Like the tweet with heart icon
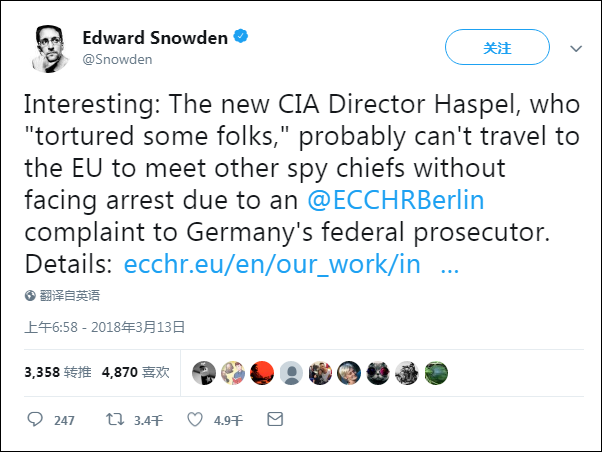Image resolution: width=602 pixels, height=452 pixels. tap(196, 420)
